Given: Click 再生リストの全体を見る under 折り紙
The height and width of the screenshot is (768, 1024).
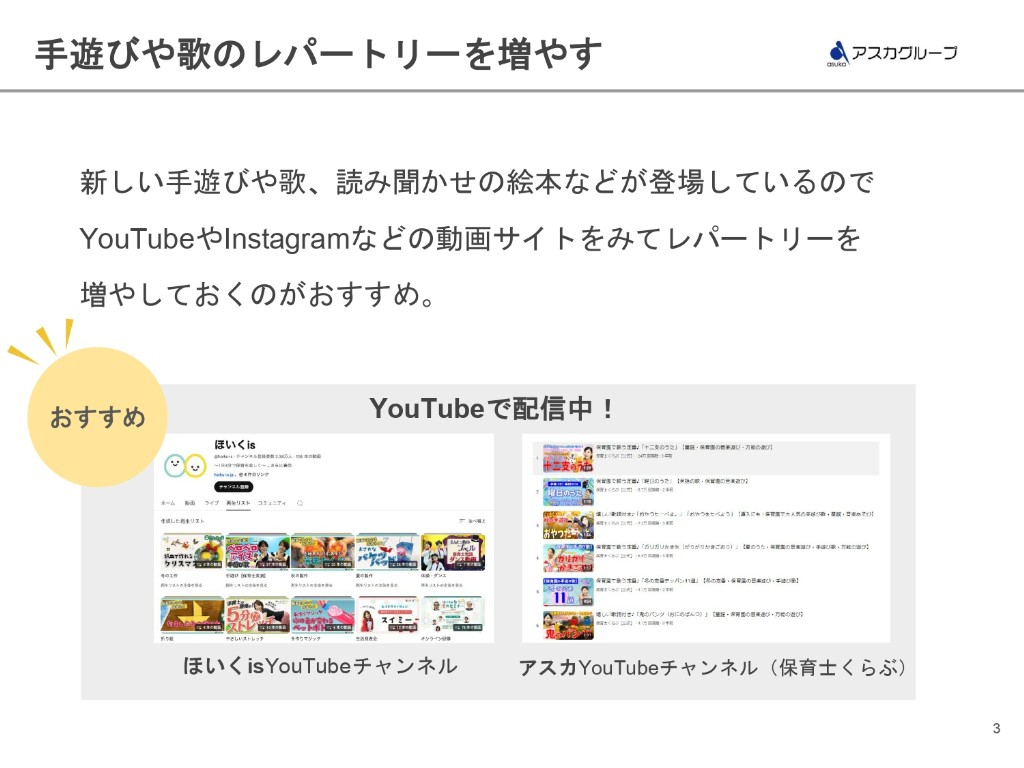Looking at the screenshot, I should point(190,648).
